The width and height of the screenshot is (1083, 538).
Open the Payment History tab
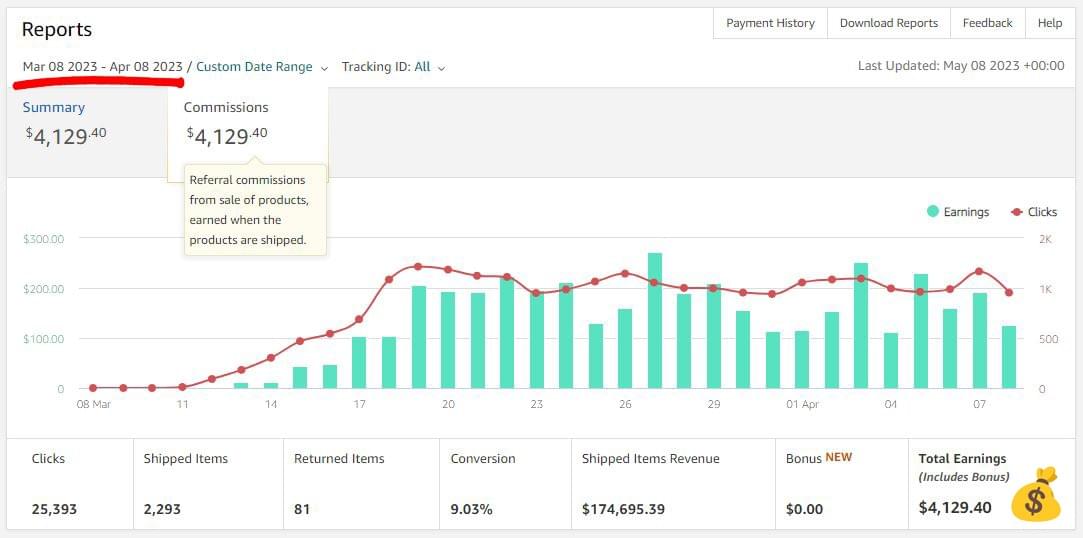click(770, 23)
